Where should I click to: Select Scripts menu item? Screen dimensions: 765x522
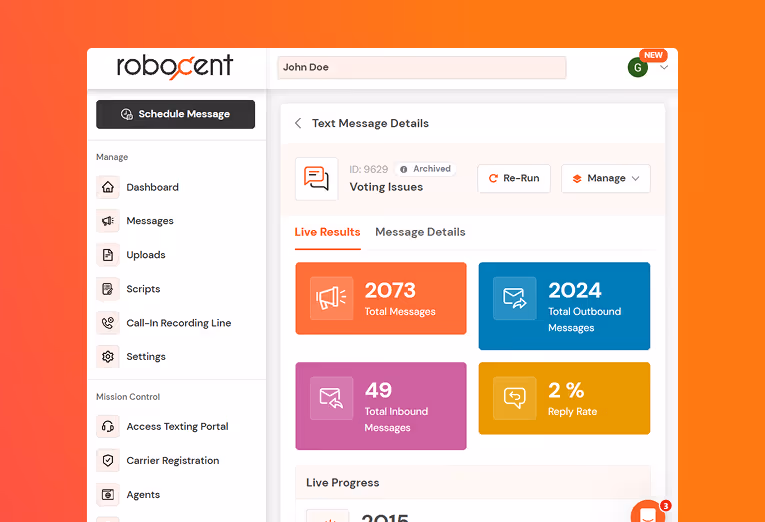pyautogui.click(x=143, y=289)
